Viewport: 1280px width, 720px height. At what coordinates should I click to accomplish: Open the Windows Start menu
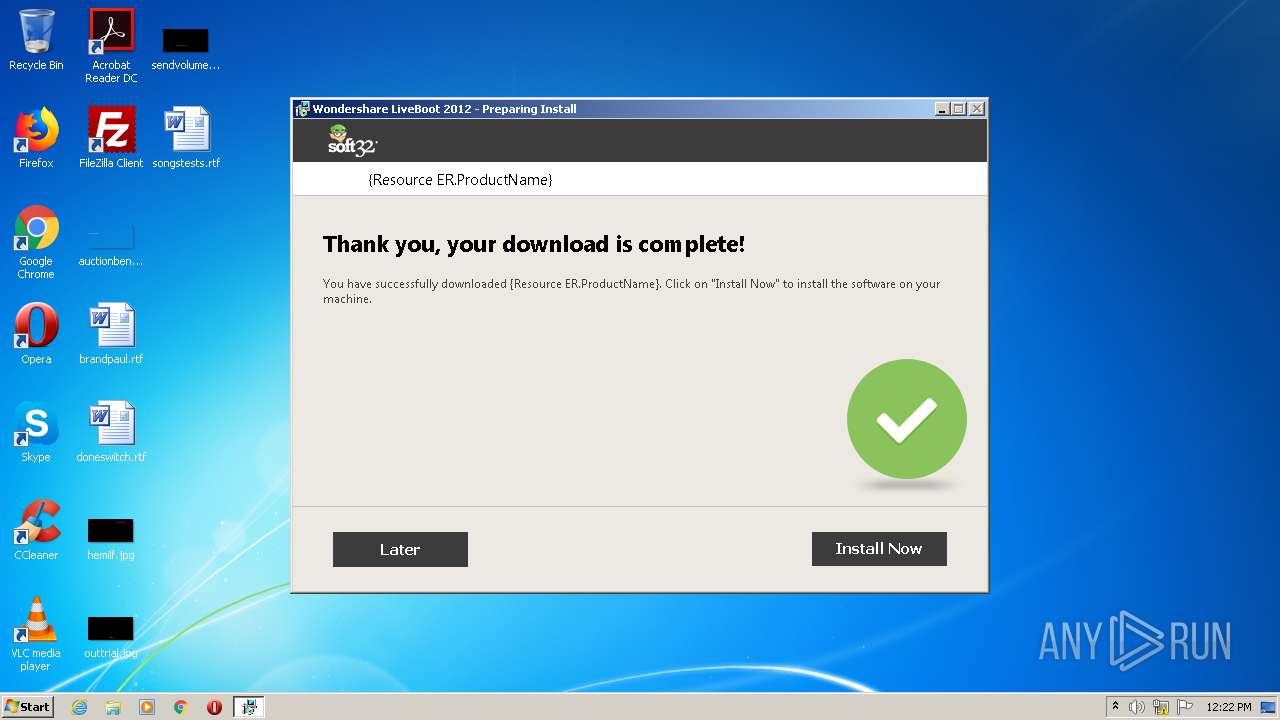pos(27,707)
